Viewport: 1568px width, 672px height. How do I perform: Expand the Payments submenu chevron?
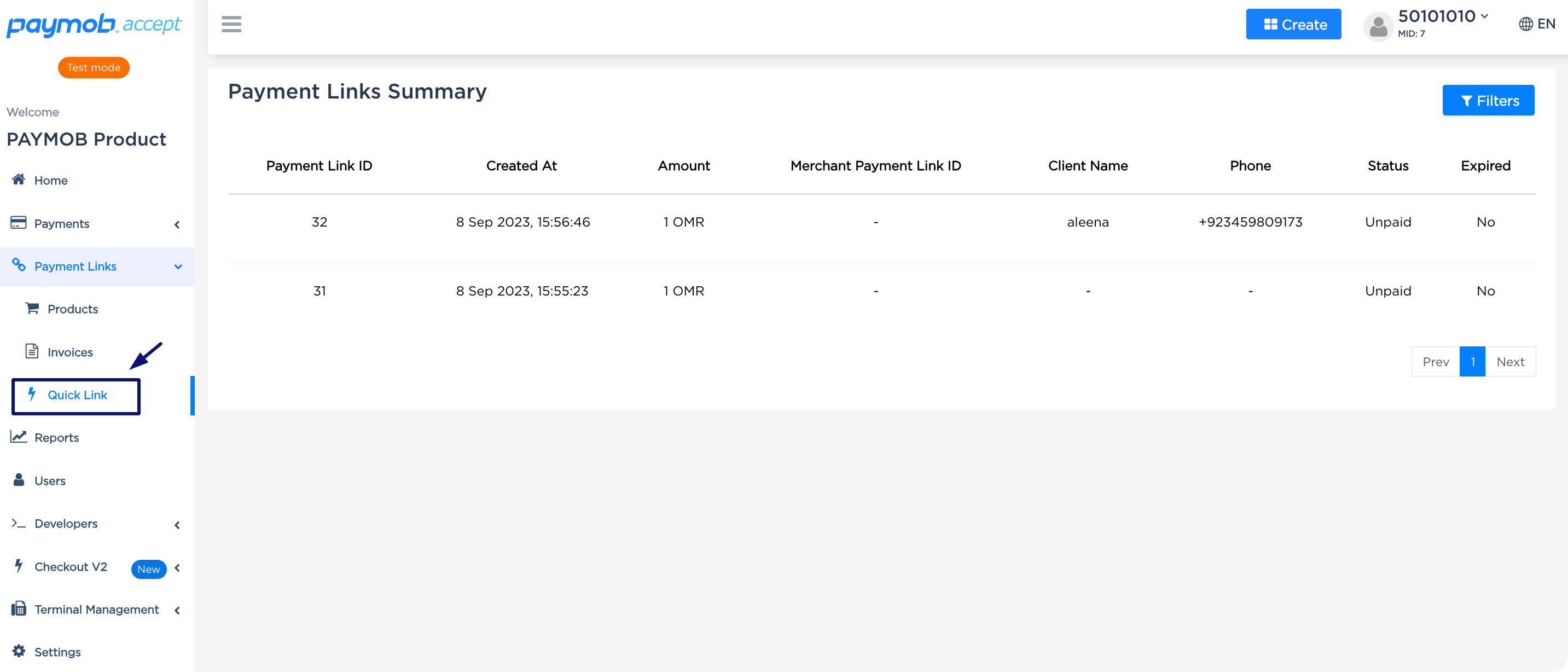[177, 224]
